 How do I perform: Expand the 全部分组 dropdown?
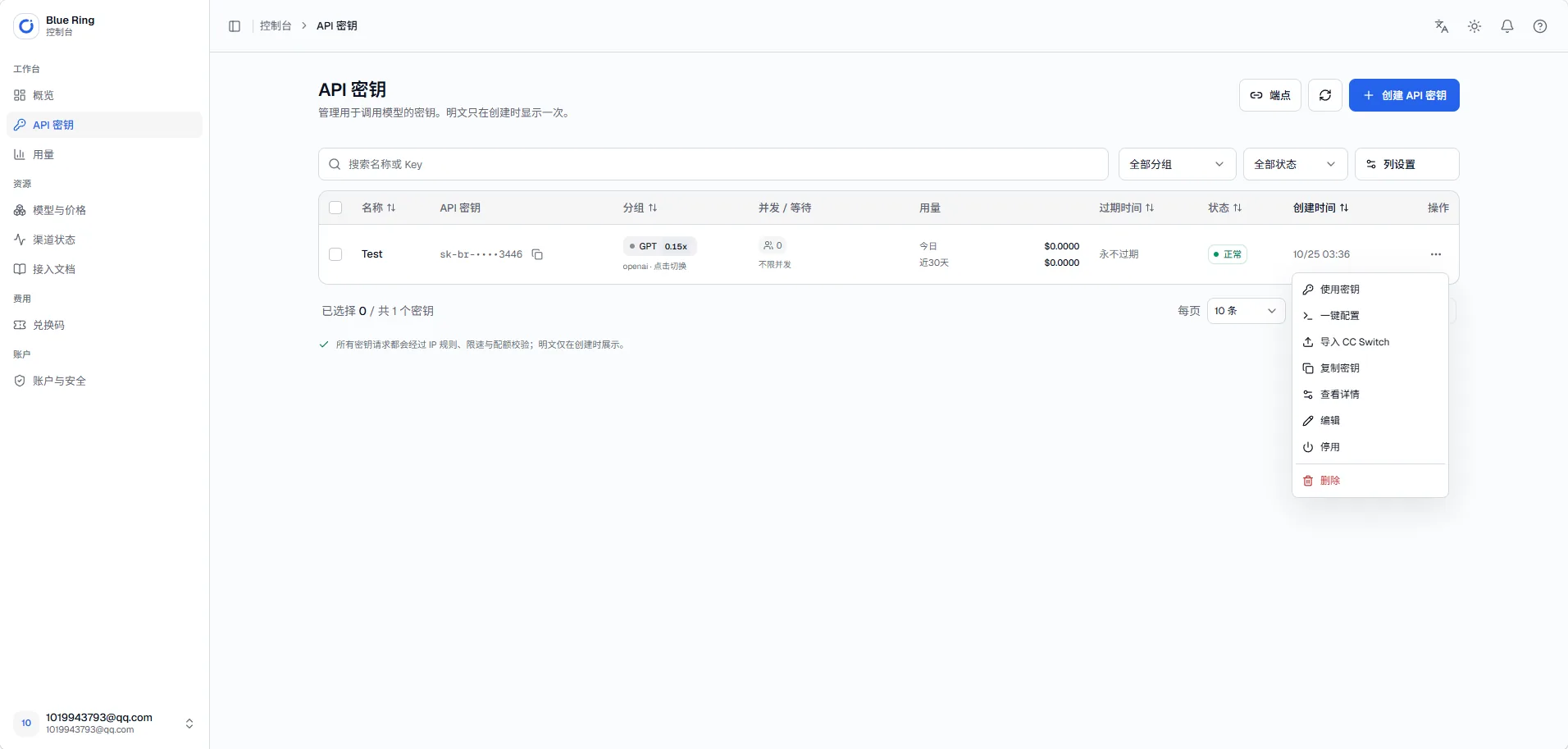pos(1177,164)
